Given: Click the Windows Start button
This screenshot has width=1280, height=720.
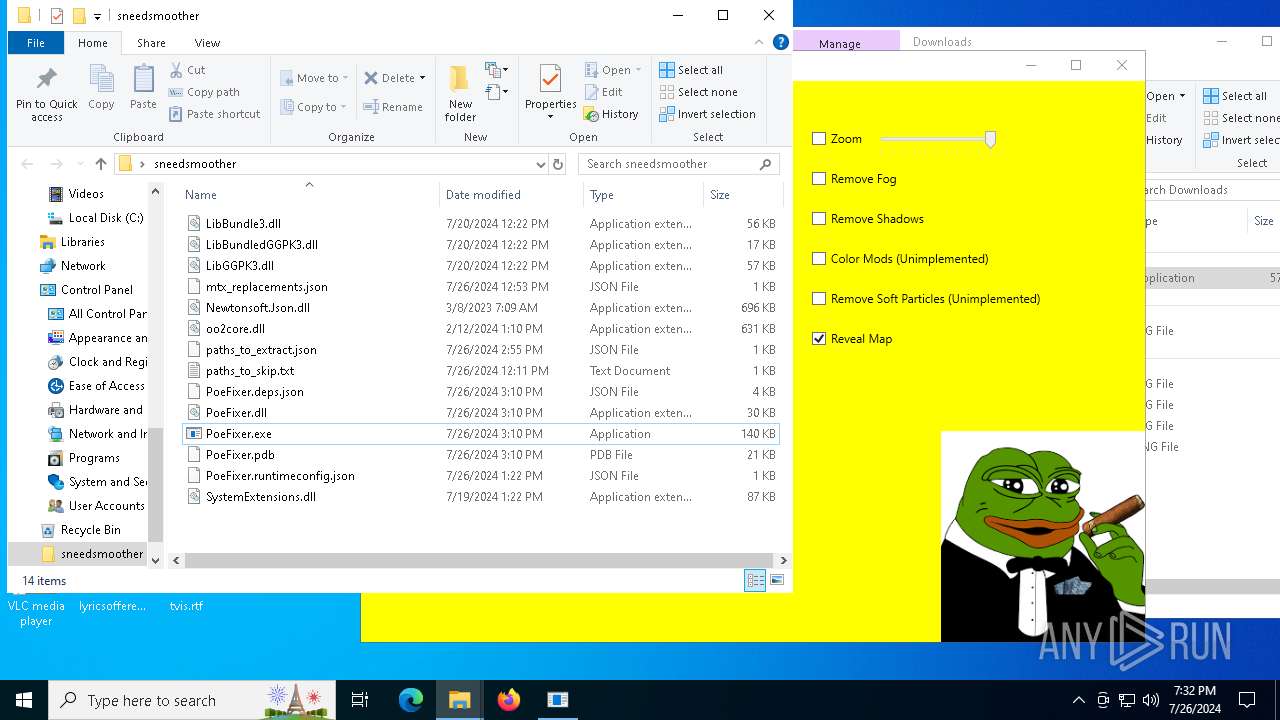Looking at the screenshot, I should tap(24, 700).
